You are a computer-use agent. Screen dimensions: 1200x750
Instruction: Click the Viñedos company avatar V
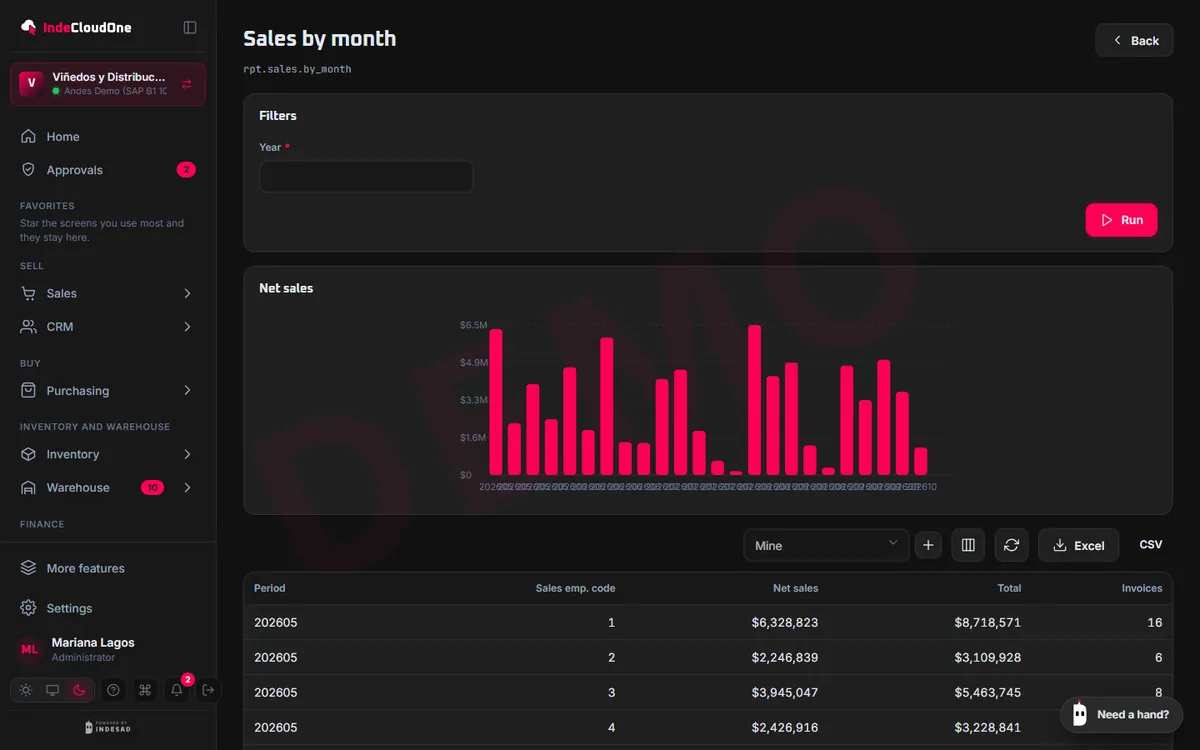pyautogui.click(x=32, y=83)
